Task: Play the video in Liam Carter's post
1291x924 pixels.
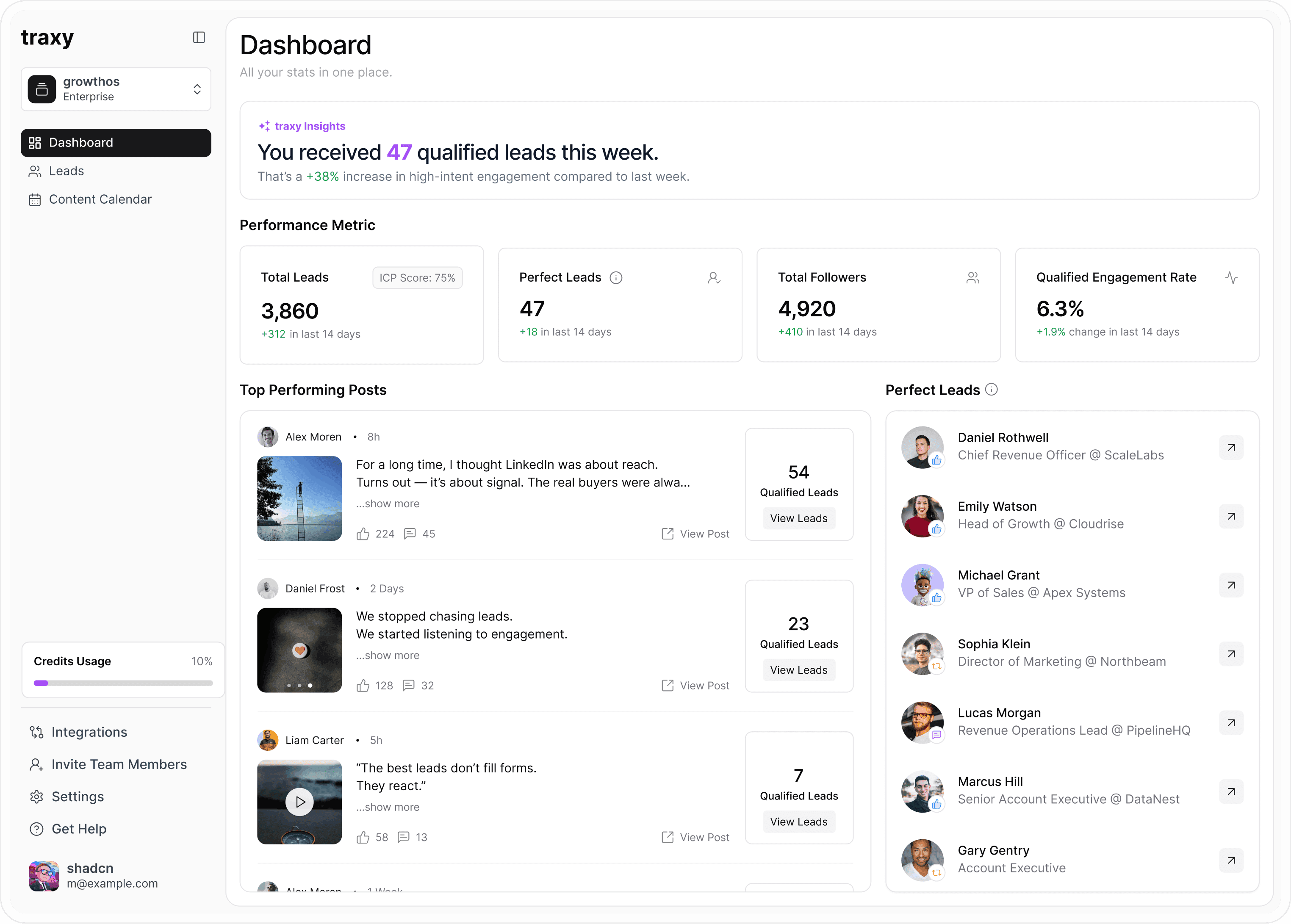Action: 300,802
